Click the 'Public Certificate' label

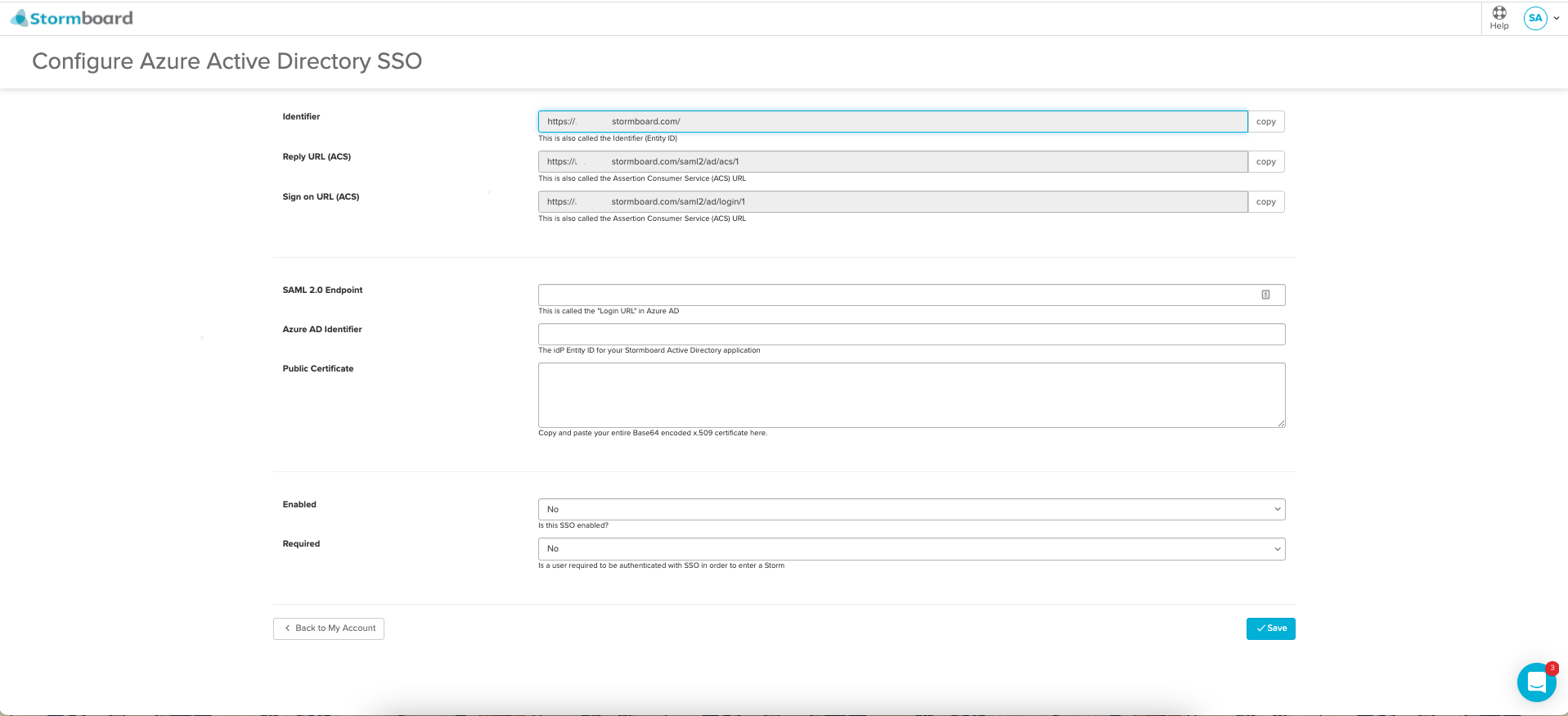318,368
